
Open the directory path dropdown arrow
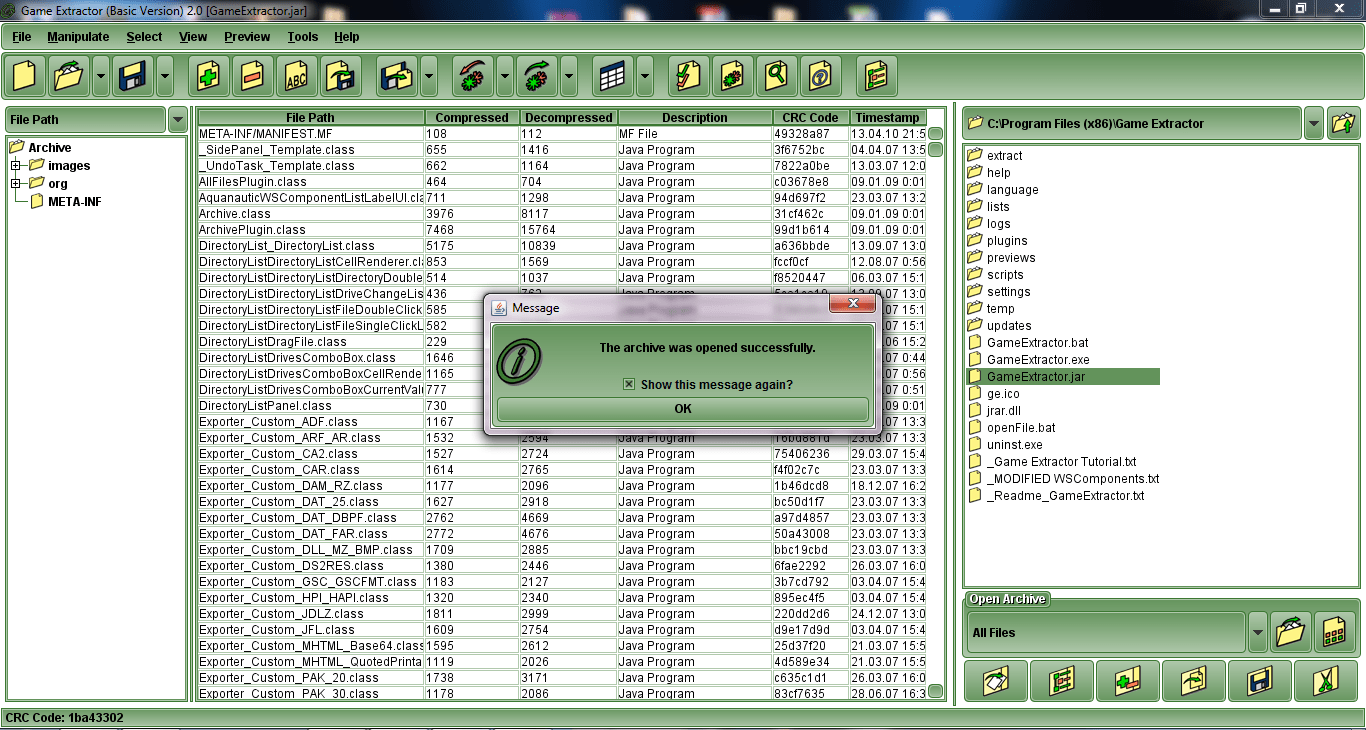[x=1314, y=124]
